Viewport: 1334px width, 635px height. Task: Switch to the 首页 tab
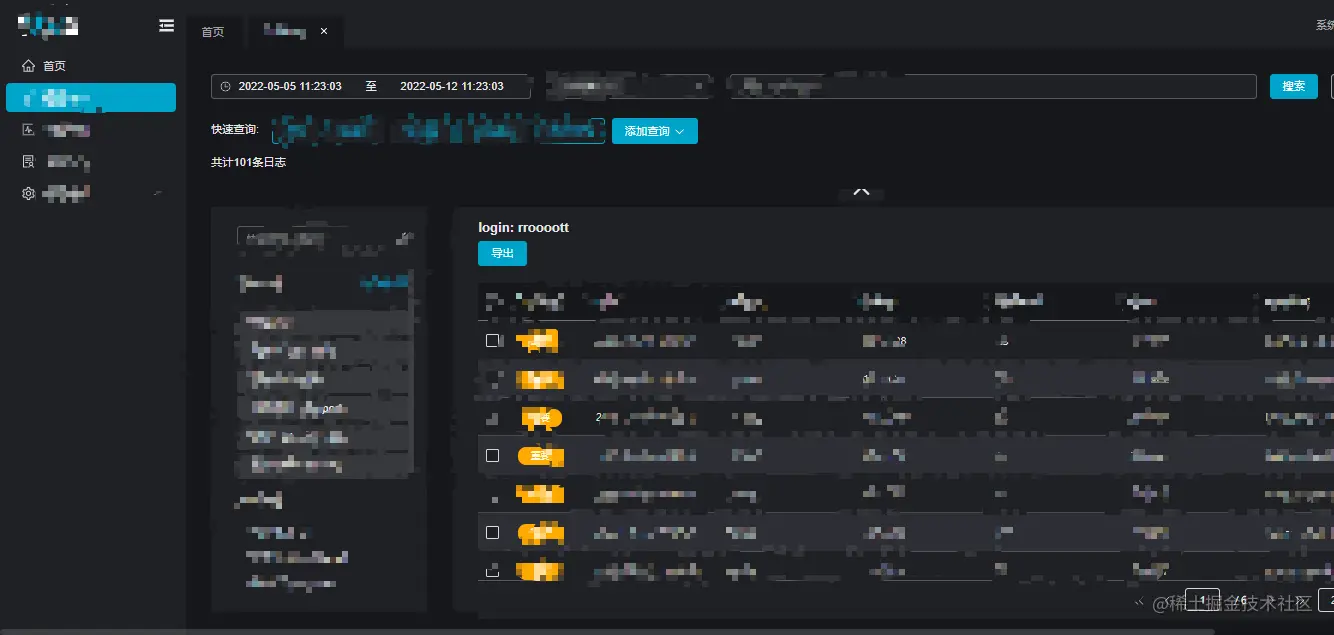click(213, 32)
